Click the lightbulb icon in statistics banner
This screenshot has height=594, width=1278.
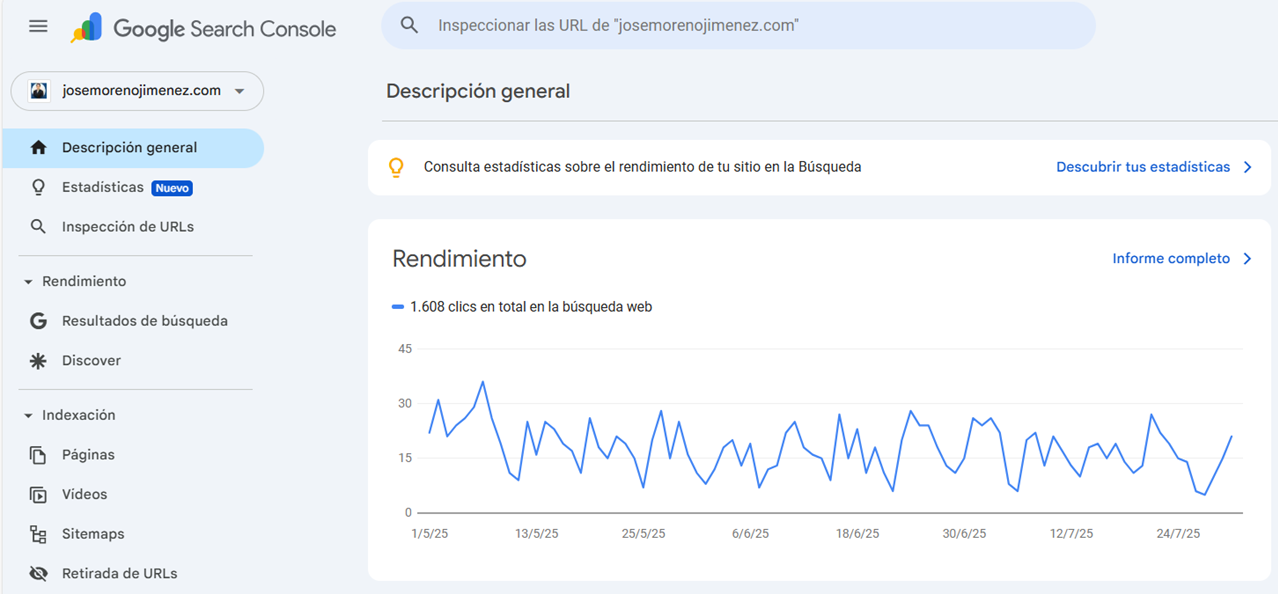(396, 167)
